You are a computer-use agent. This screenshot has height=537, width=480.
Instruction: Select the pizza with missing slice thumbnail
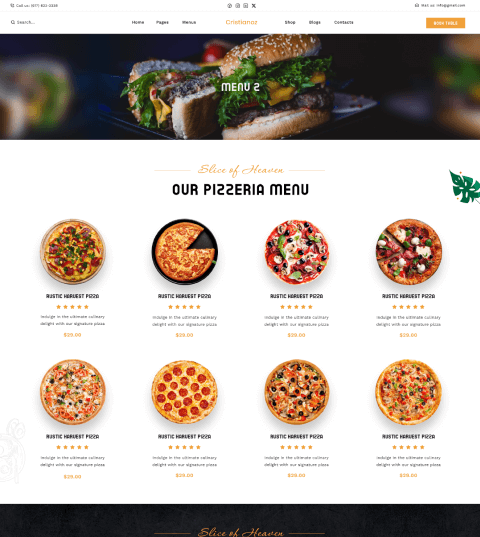pos(185,252)
